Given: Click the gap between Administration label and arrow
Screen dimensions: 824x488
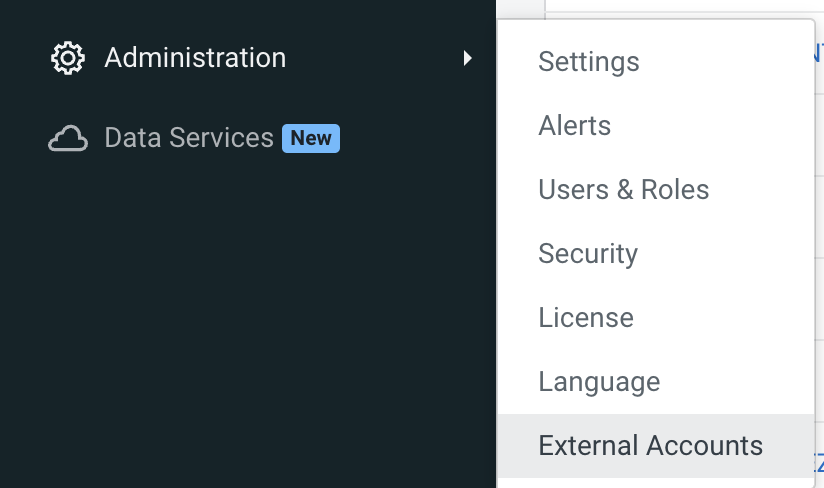Looking at the screenshot, I should [375, 59].
